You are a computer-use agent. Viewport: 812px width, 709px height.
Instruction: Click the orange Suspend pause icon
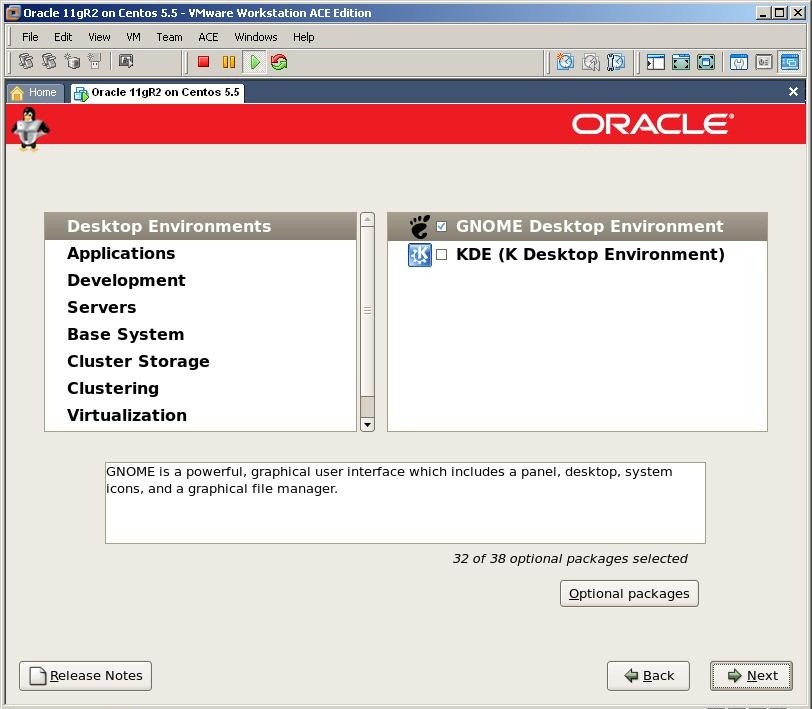(228, 62)
